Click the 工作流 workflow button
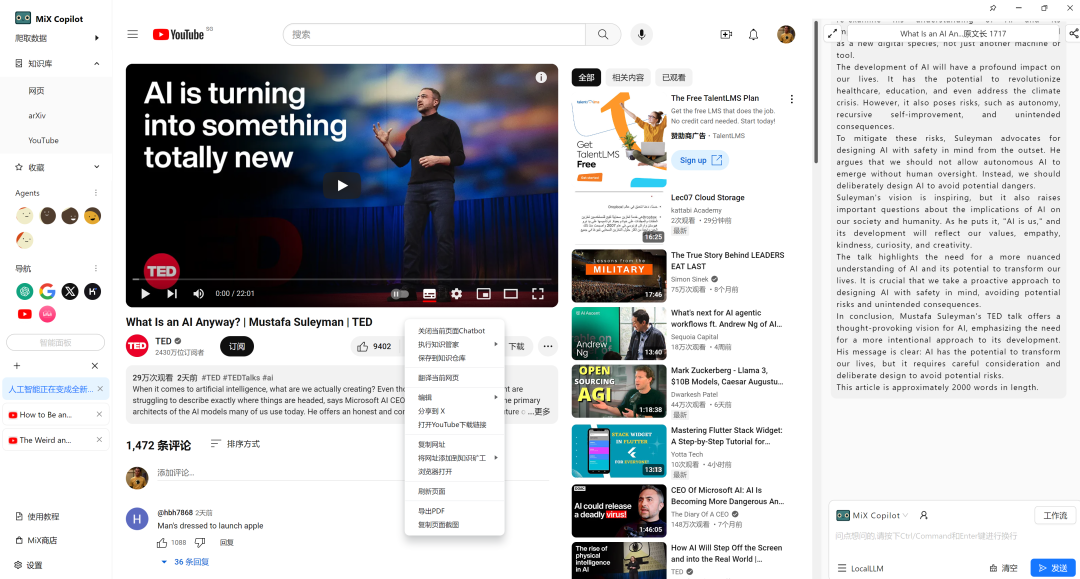Viewport: 1080px width, 579px height. (x=1055, y=516)
